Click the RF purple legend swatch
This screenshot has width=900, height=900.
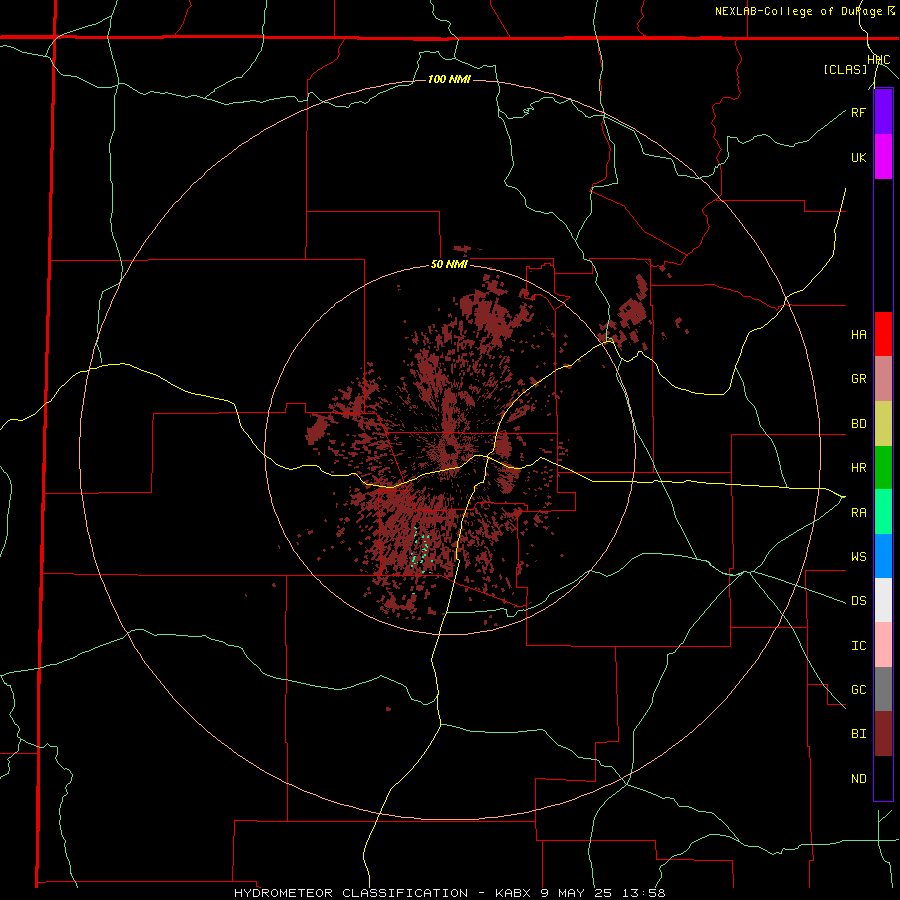pyautogui.click(x=883, y=112)
